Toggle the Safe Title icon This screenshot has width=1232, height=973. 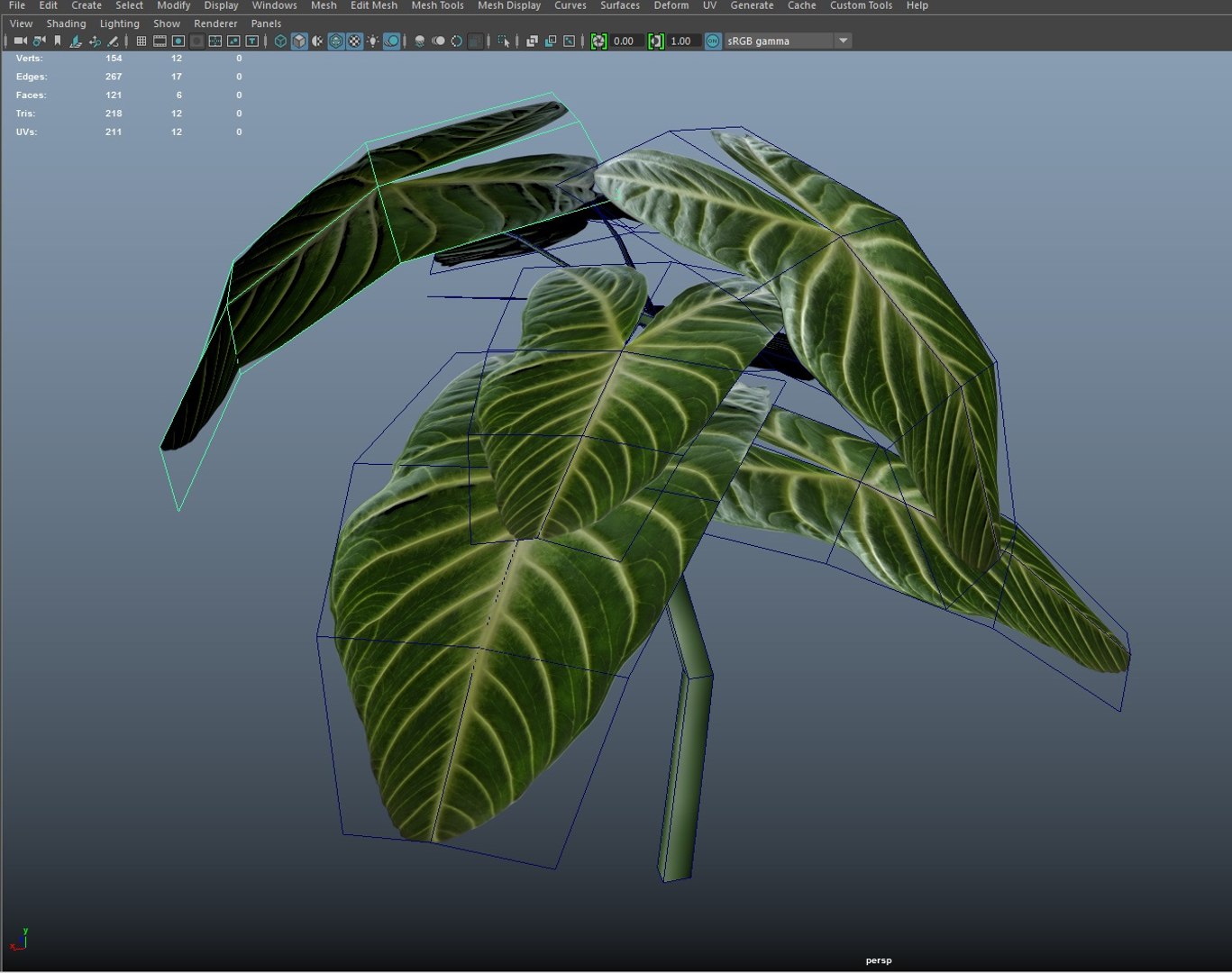[252, 41]
